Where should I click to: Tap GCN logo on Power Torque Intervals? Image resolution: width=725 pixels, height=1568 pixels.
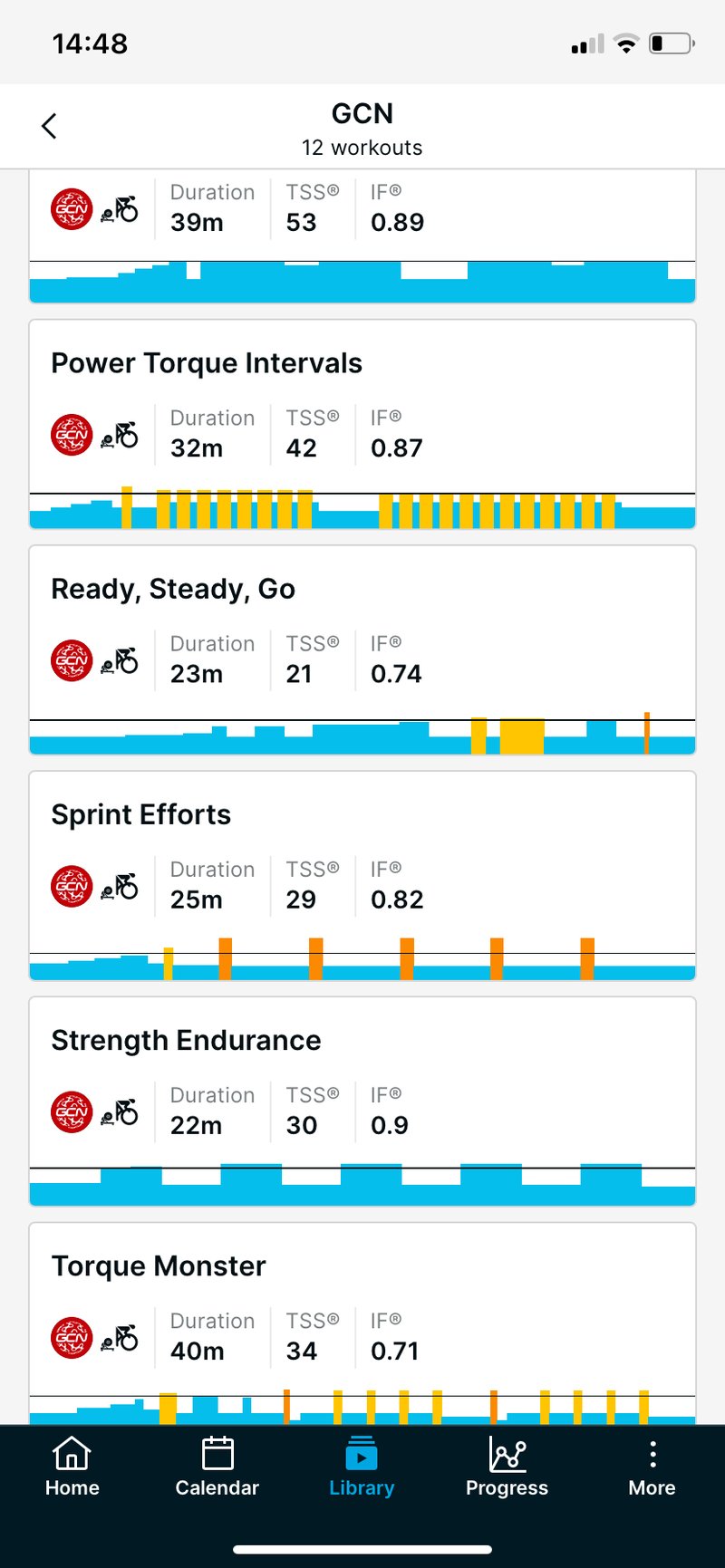[x=72, y=435]
